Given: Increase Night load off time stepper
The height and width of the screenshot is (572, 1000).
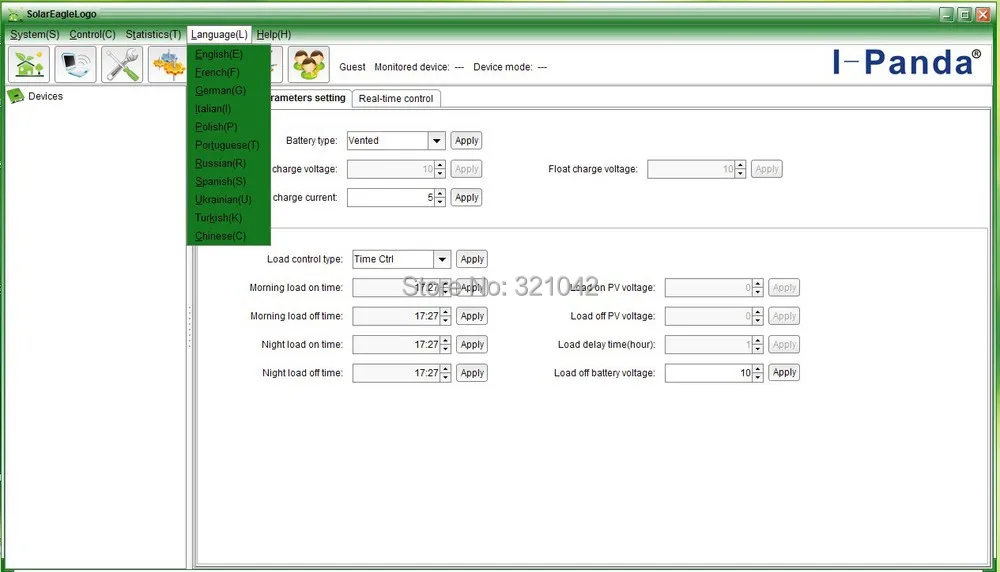Looking at the screenshot, I should 446,369.
